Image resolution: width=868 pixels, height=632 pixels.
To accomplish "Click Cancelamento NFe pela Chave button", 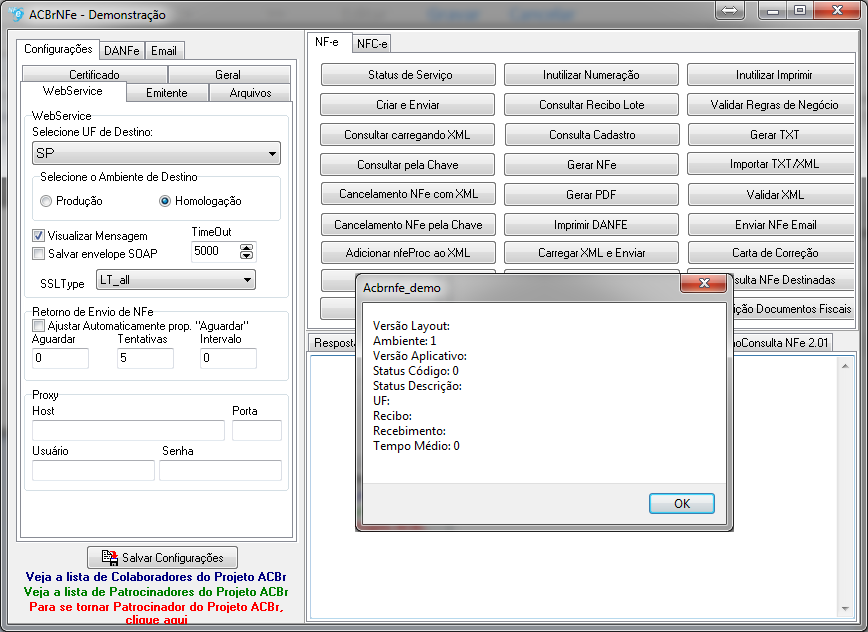I will point(409,225).
